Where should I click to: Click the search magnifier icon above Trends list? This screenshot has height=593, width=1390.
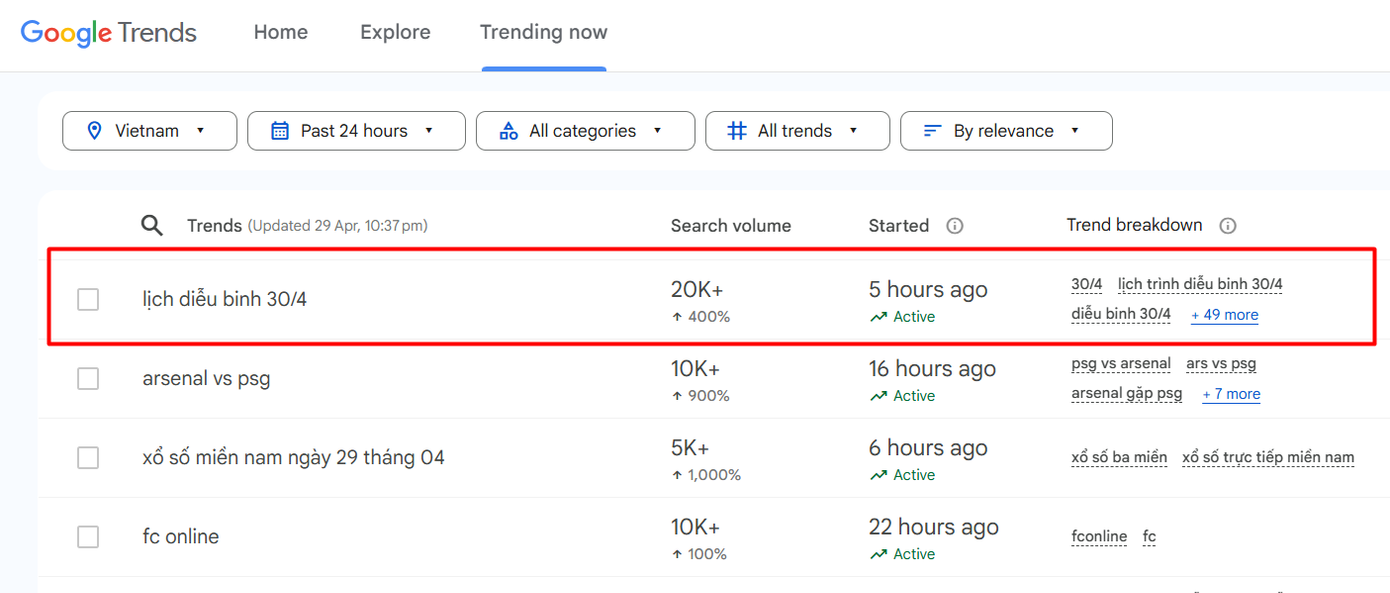152,225
